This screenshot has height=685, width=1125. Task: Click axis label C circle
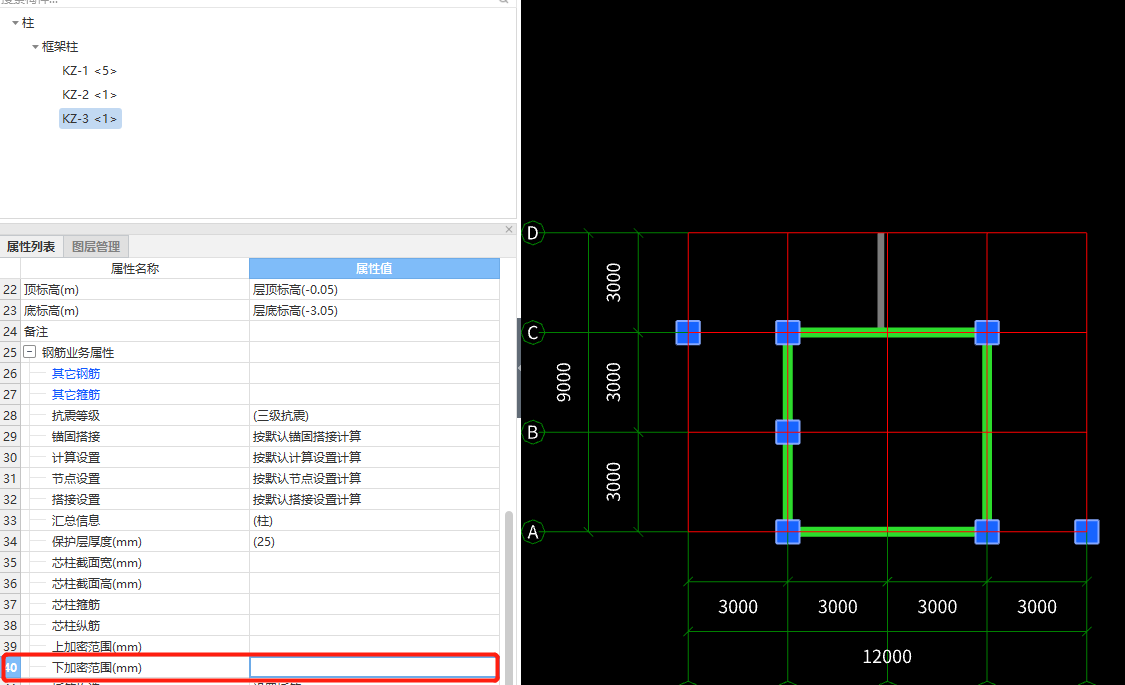(532, 333)
